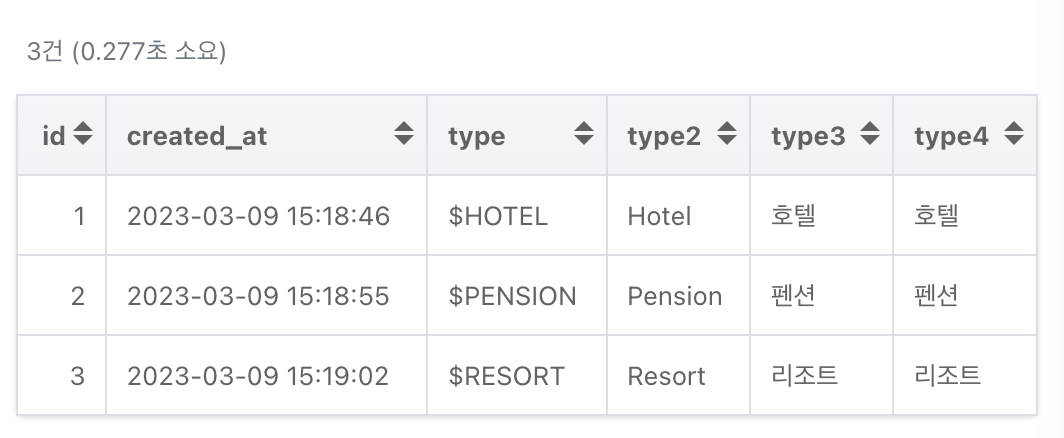Click the $RESORT cell

[x=506, y=376]
